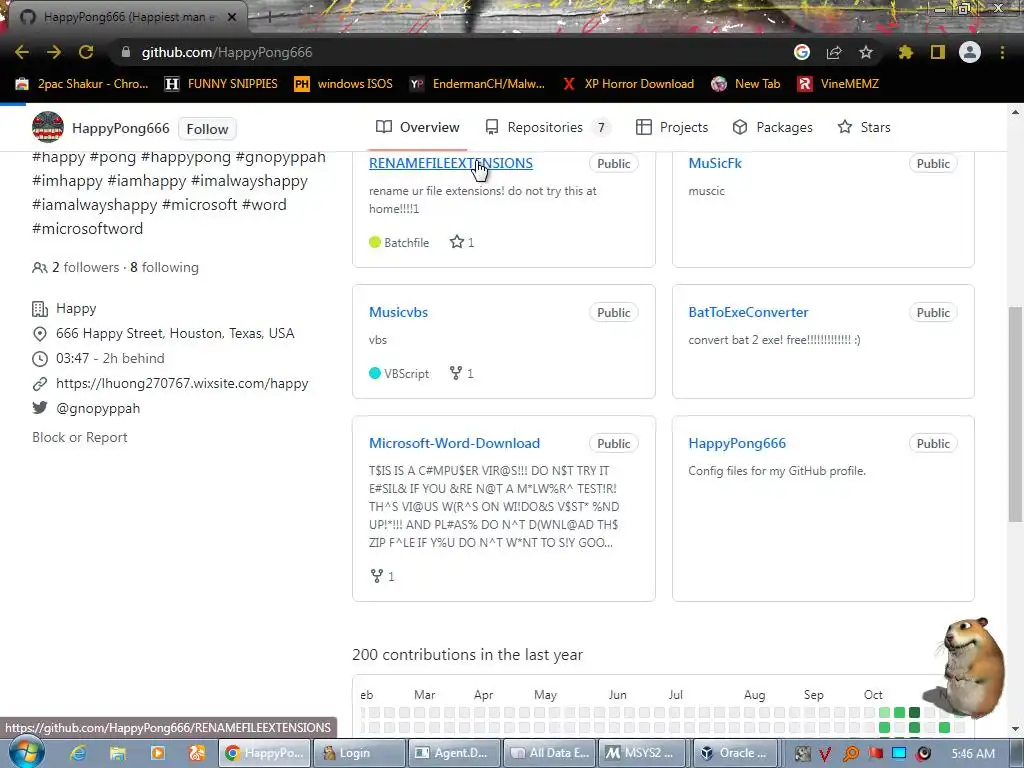Open the EndermanCH/Malw... bookmark

(477, 84)
